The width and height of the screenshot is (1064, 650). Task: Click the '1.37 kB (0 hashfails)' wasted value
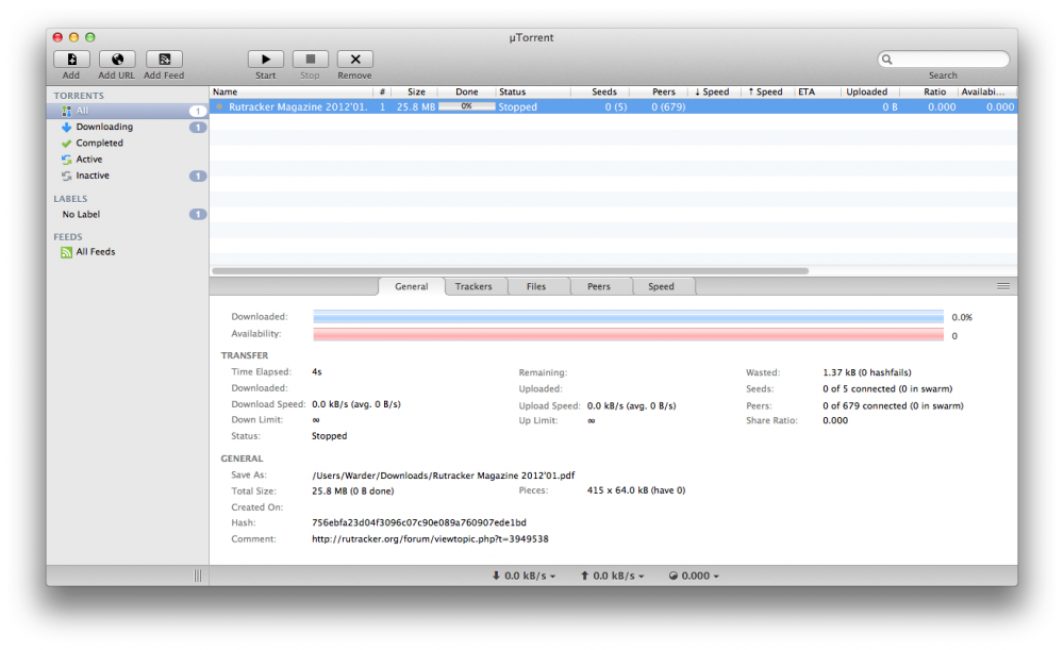(867, 372)
